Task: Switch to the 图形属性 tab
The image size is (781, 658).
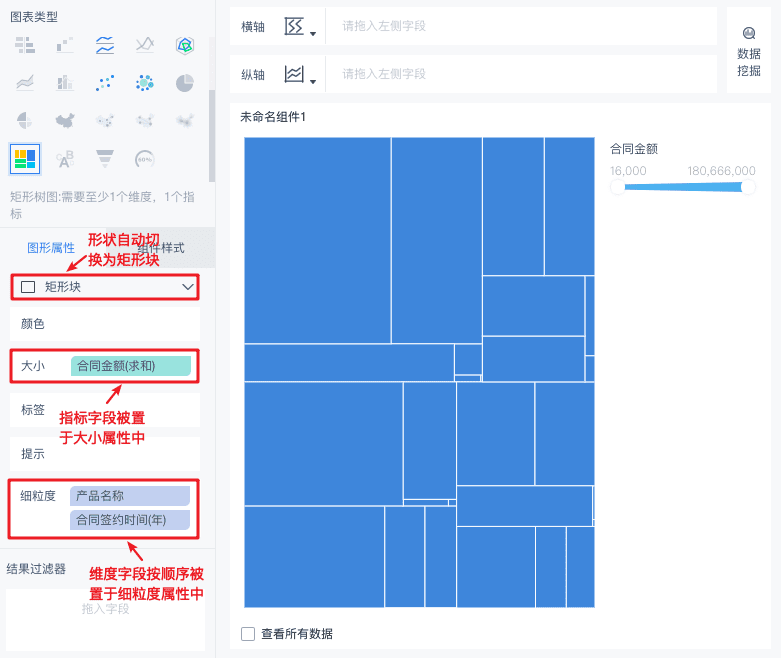Action: coord(51,248)
